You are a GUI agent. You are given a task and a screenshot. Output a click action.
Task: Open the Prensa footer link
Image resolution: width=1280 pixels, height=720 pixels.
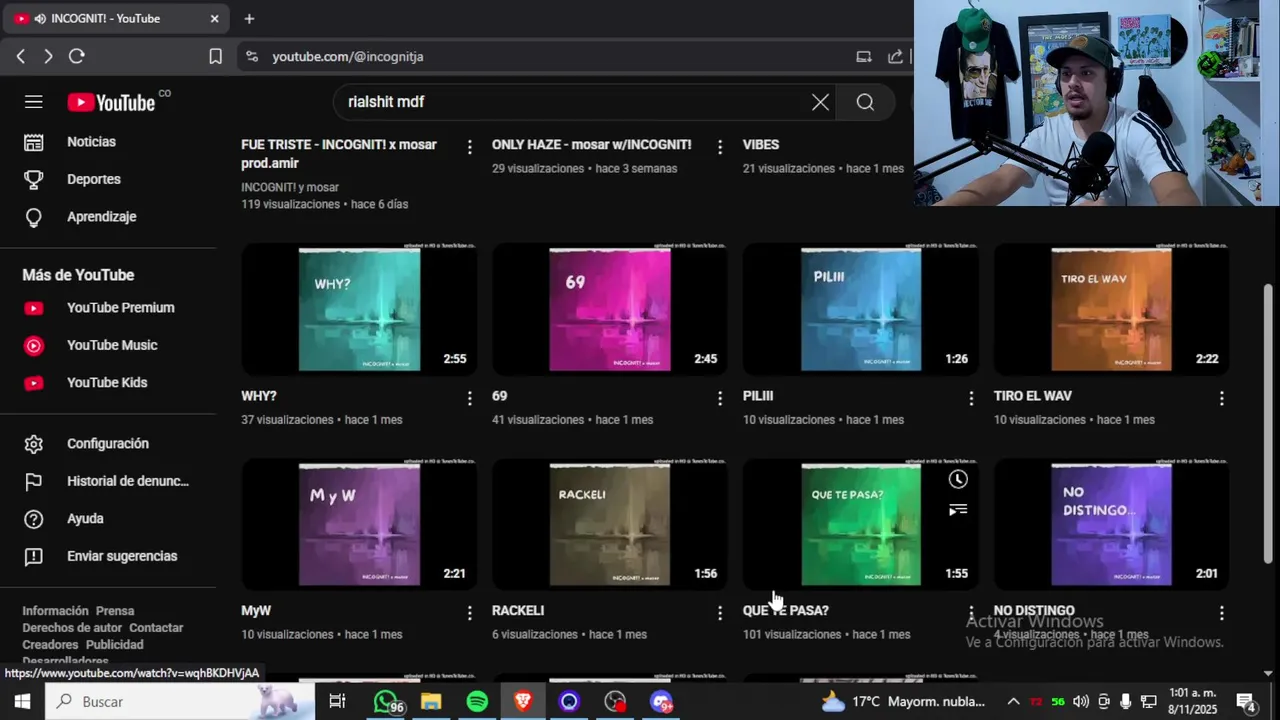[x=115, y=611]
